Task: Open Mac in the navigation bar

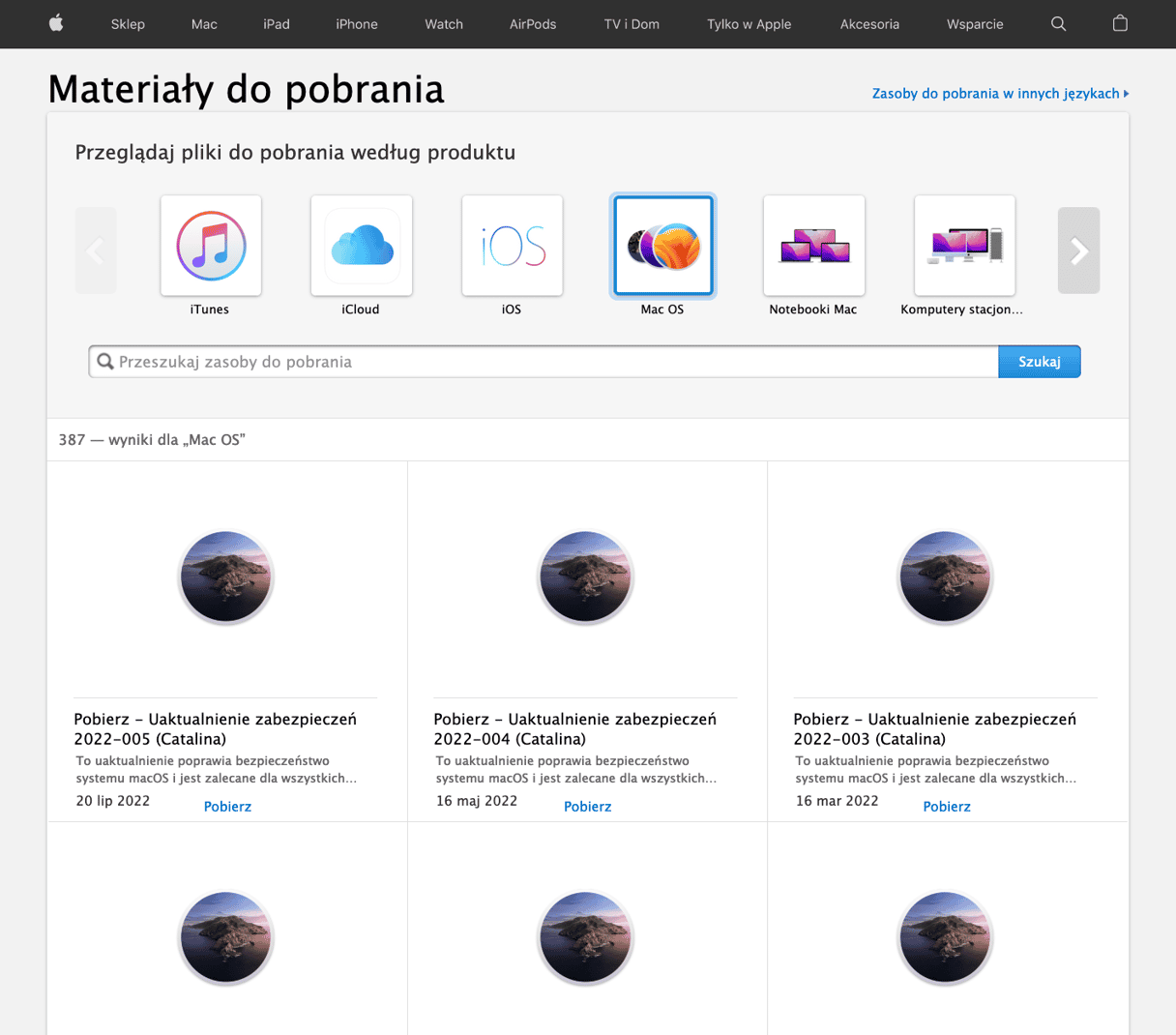Action: [204, 24]
